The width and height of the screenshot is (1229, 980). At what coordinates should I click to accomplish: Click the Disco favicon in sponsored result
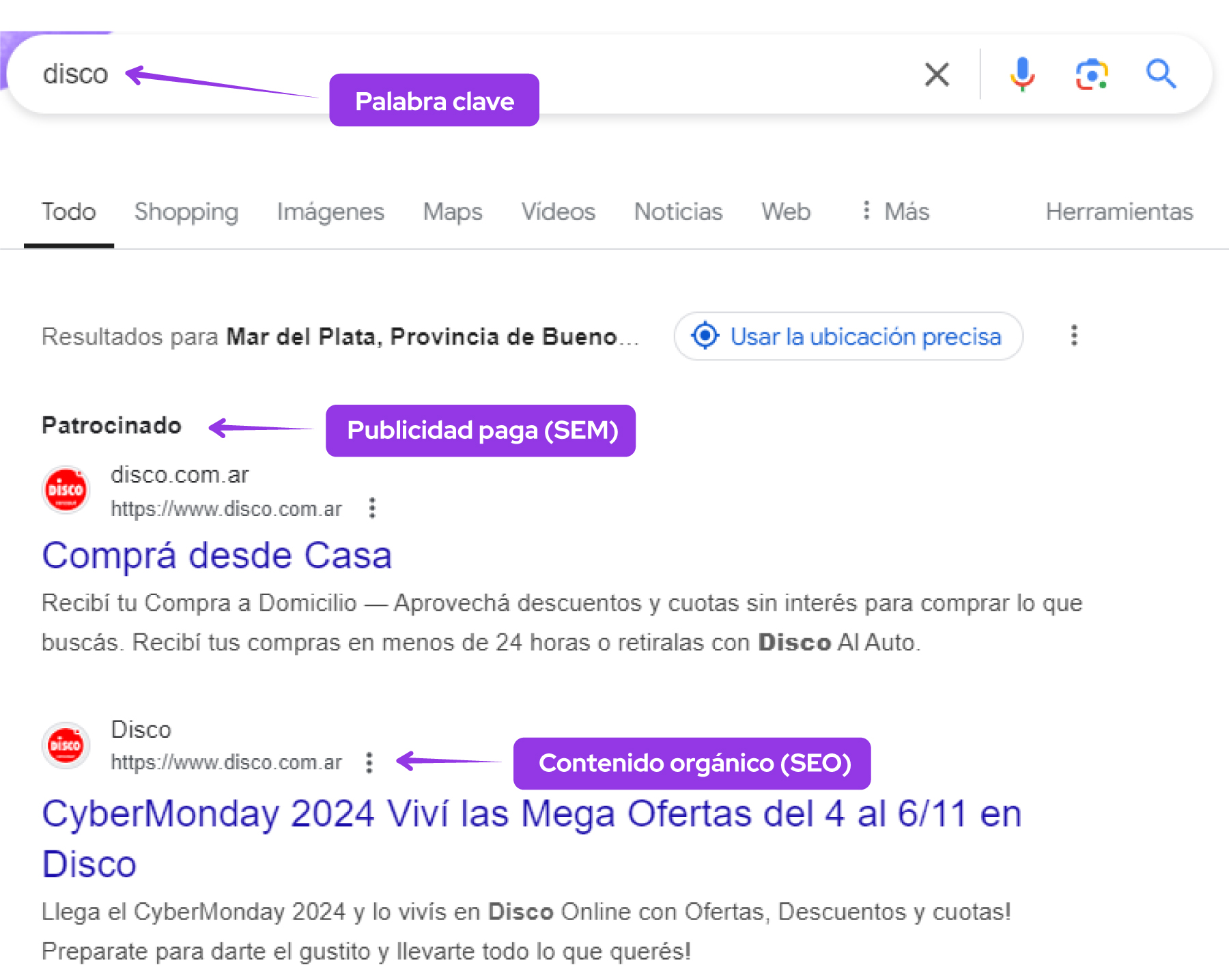pyautogui.click(x=66, y=489)
